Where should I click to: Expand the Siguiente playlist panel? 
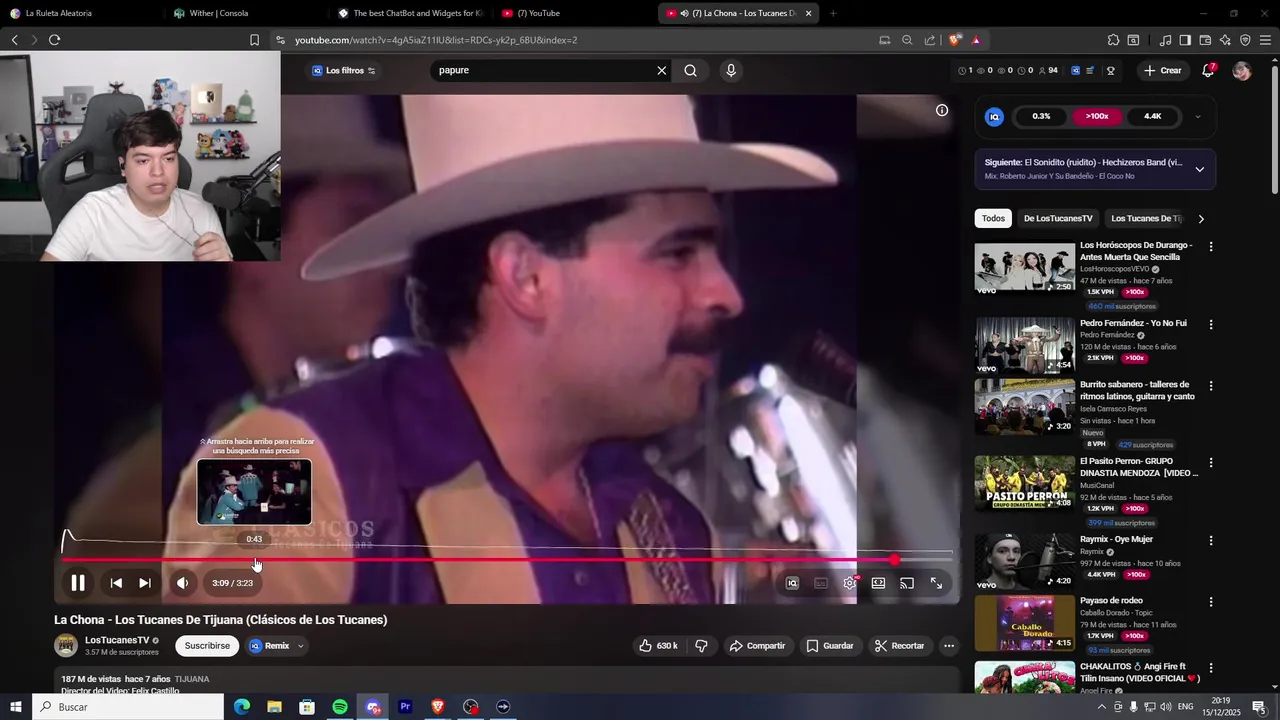click(x=1200, y=169)
